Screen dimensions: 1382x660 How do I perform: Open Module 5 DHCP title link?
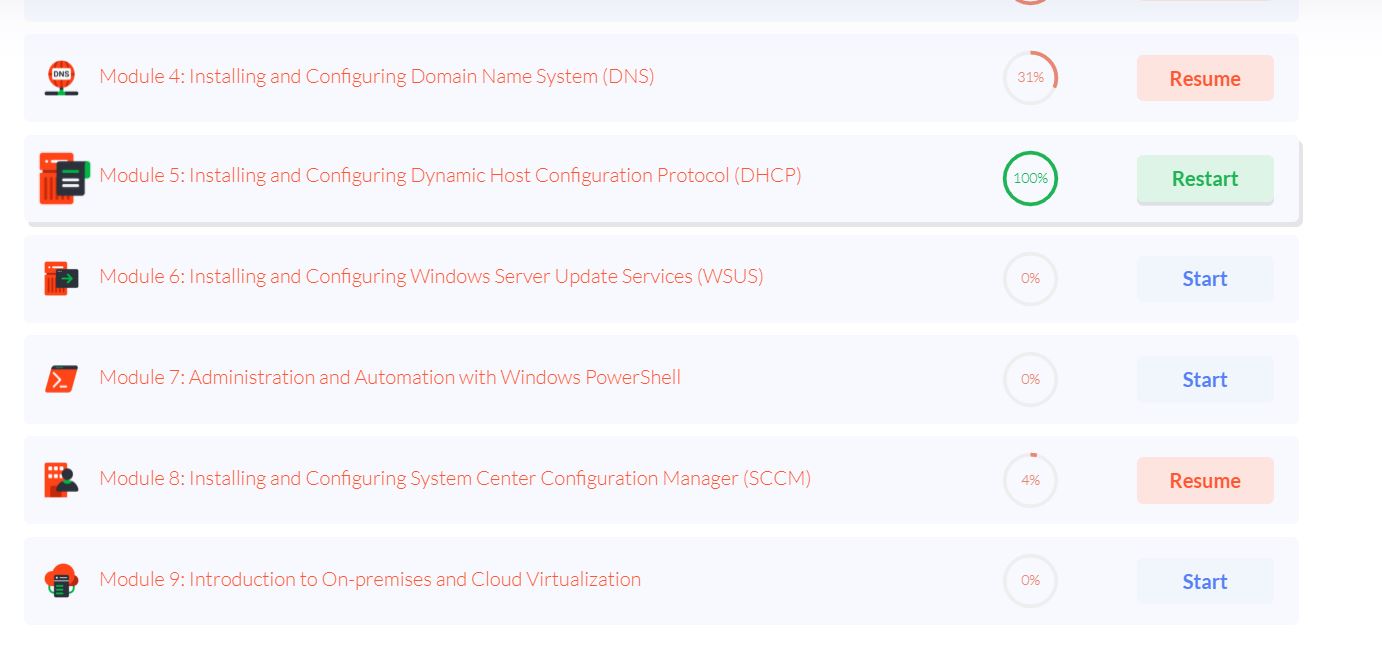coord(450,176)
